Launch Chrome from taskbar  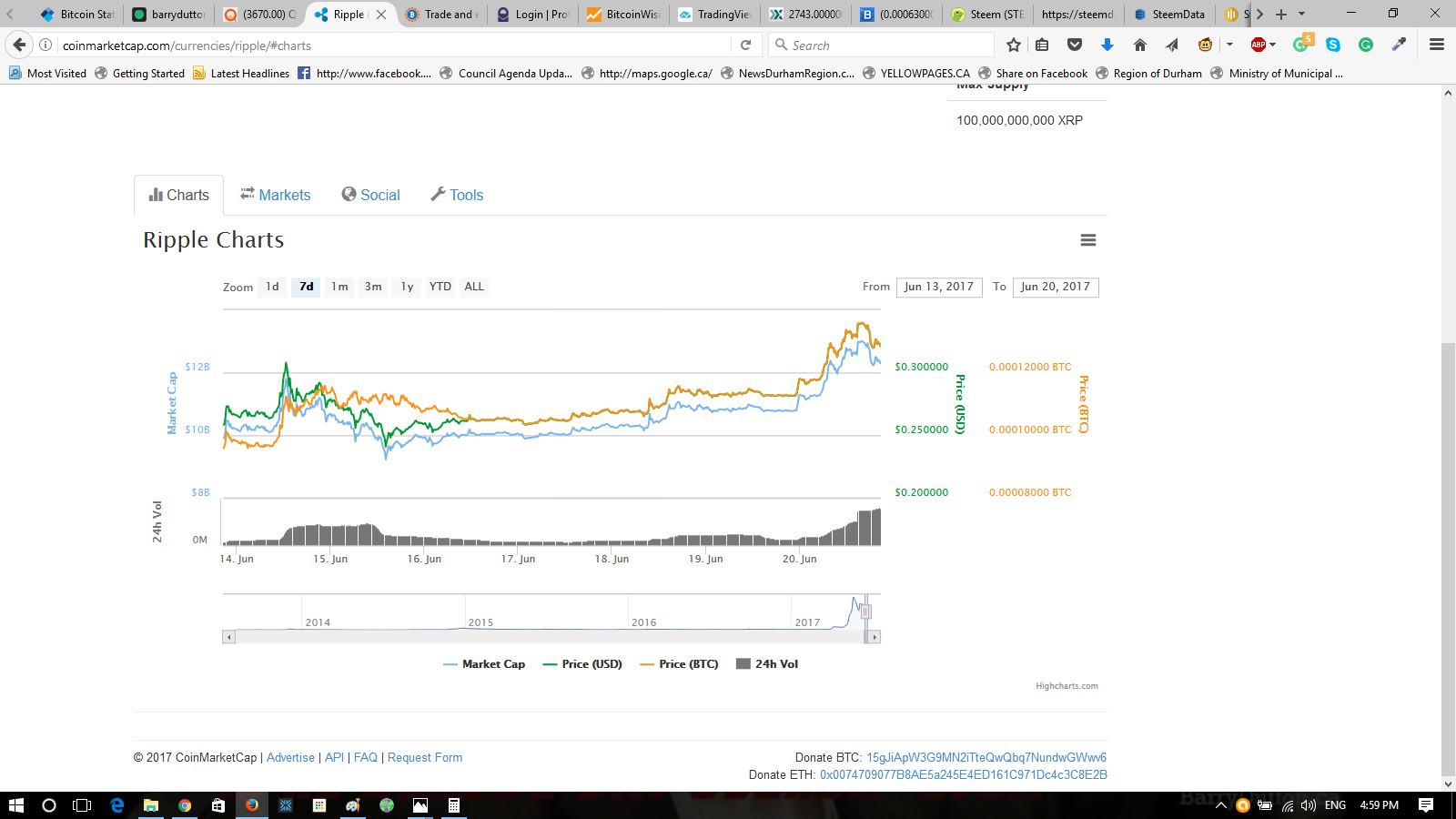[x=185, y=805]
